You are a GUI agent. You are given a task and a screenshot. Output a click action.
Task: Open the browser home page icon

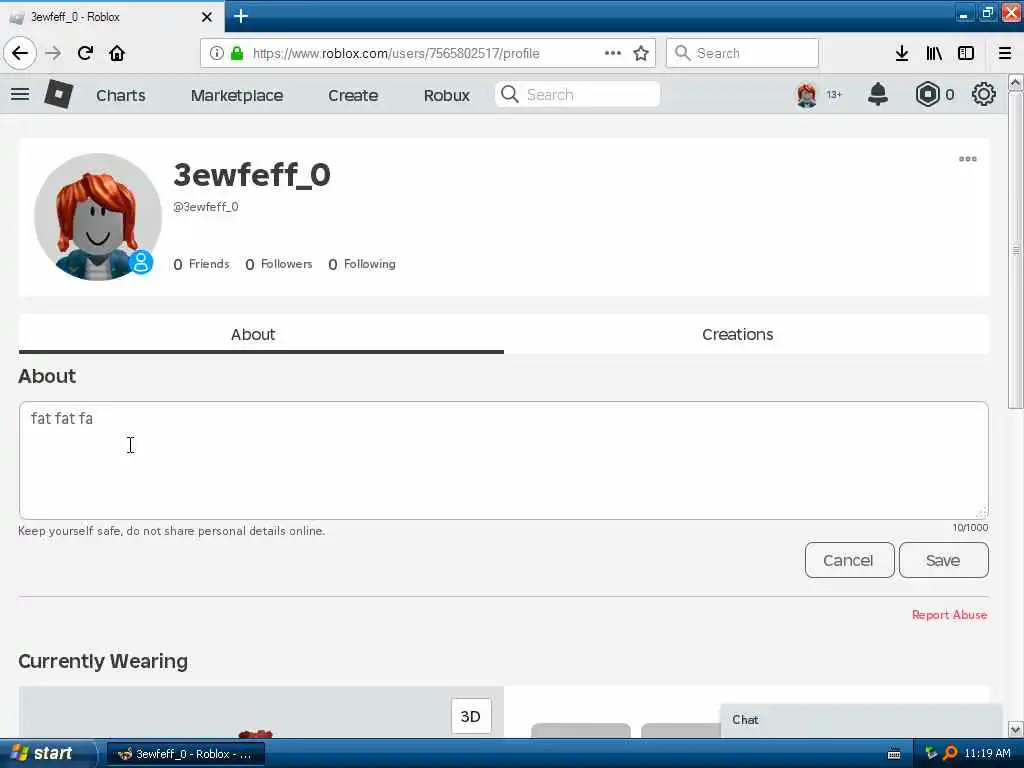coord(117,53)
